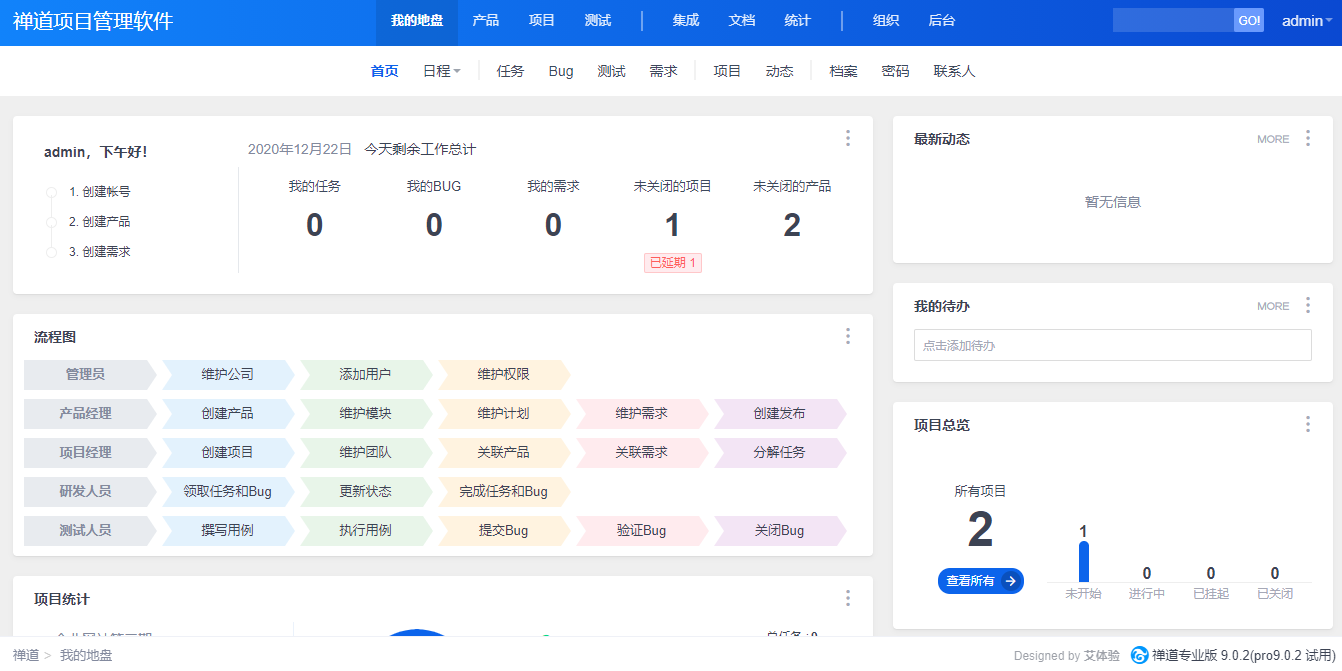Click the 禅道 logo icon in footer
Image resolution: width=1342 pixels, height=671 pixels.
1139,655
